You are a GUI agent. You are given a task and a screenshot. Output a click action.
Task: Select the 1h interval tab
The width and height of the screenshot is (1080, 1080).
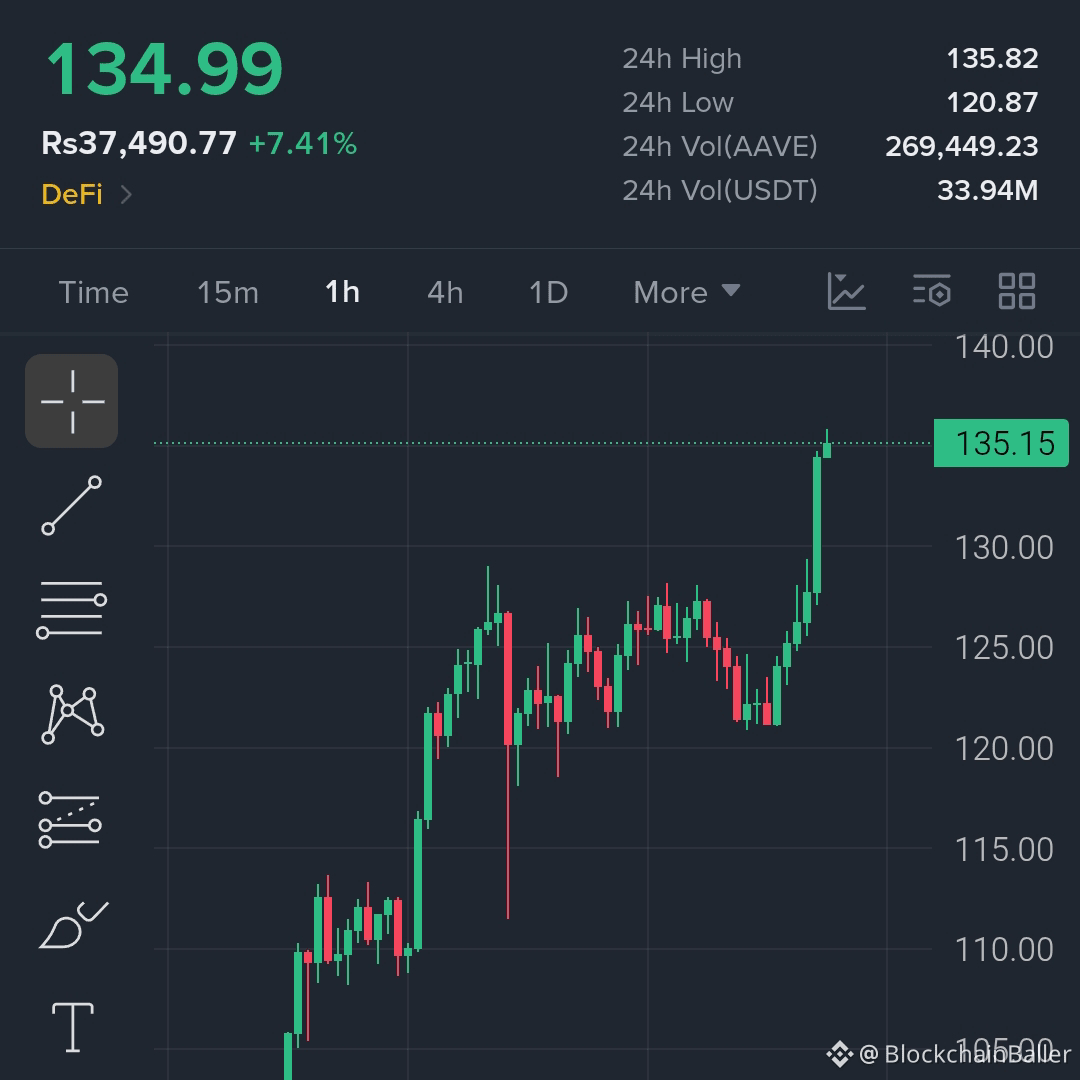342,292
